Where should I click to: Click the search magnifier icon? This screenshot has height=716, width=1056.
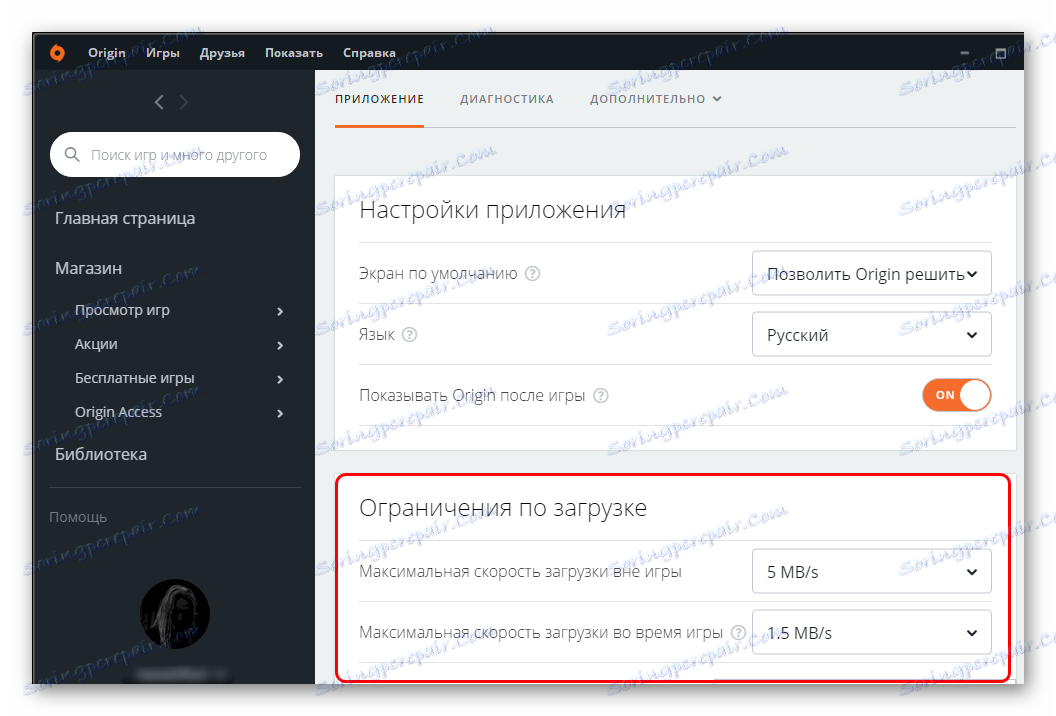click(71, 154)
